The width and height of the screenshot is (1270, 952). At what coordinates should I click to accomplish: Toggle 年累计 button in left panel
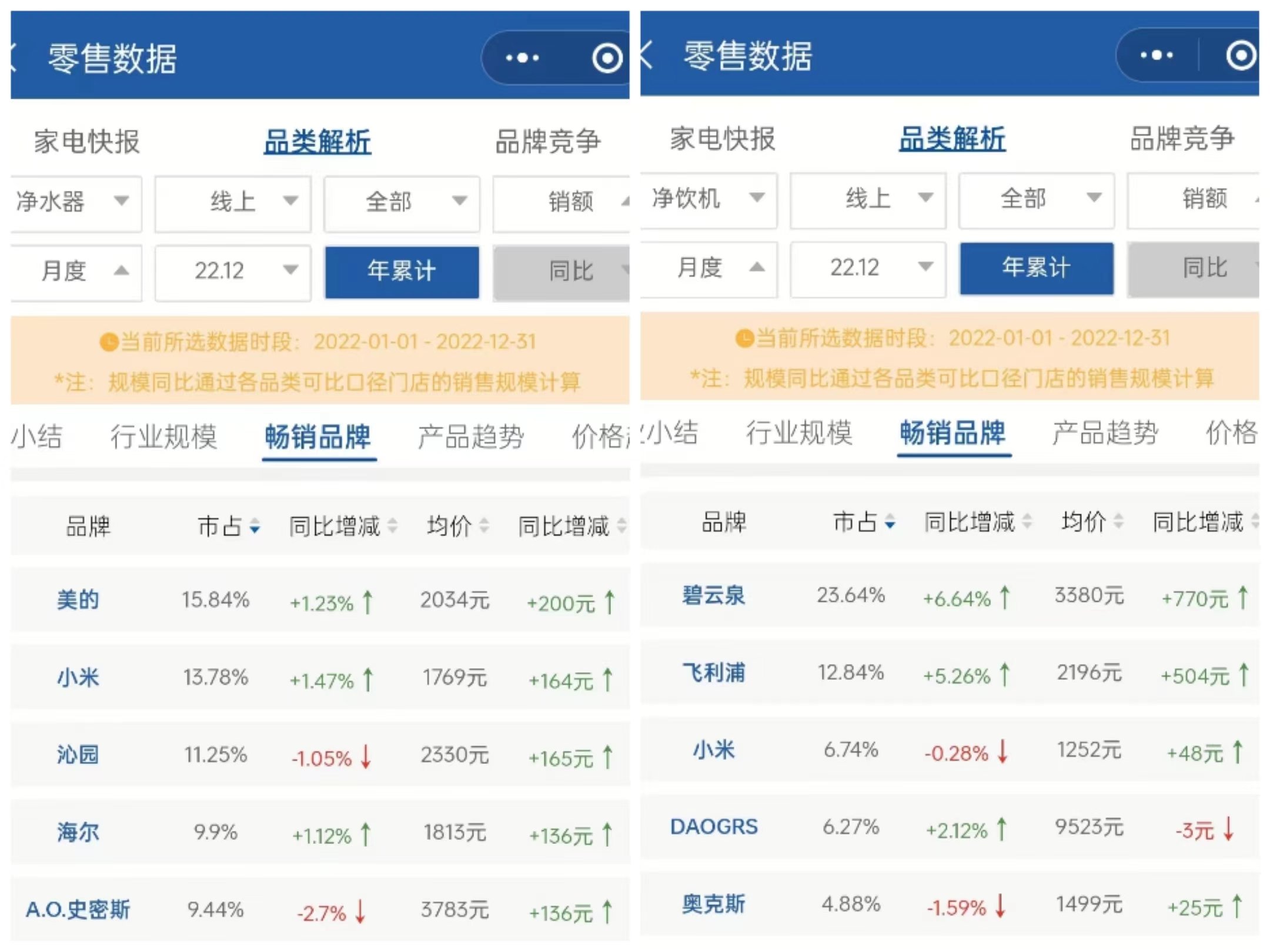402,271
